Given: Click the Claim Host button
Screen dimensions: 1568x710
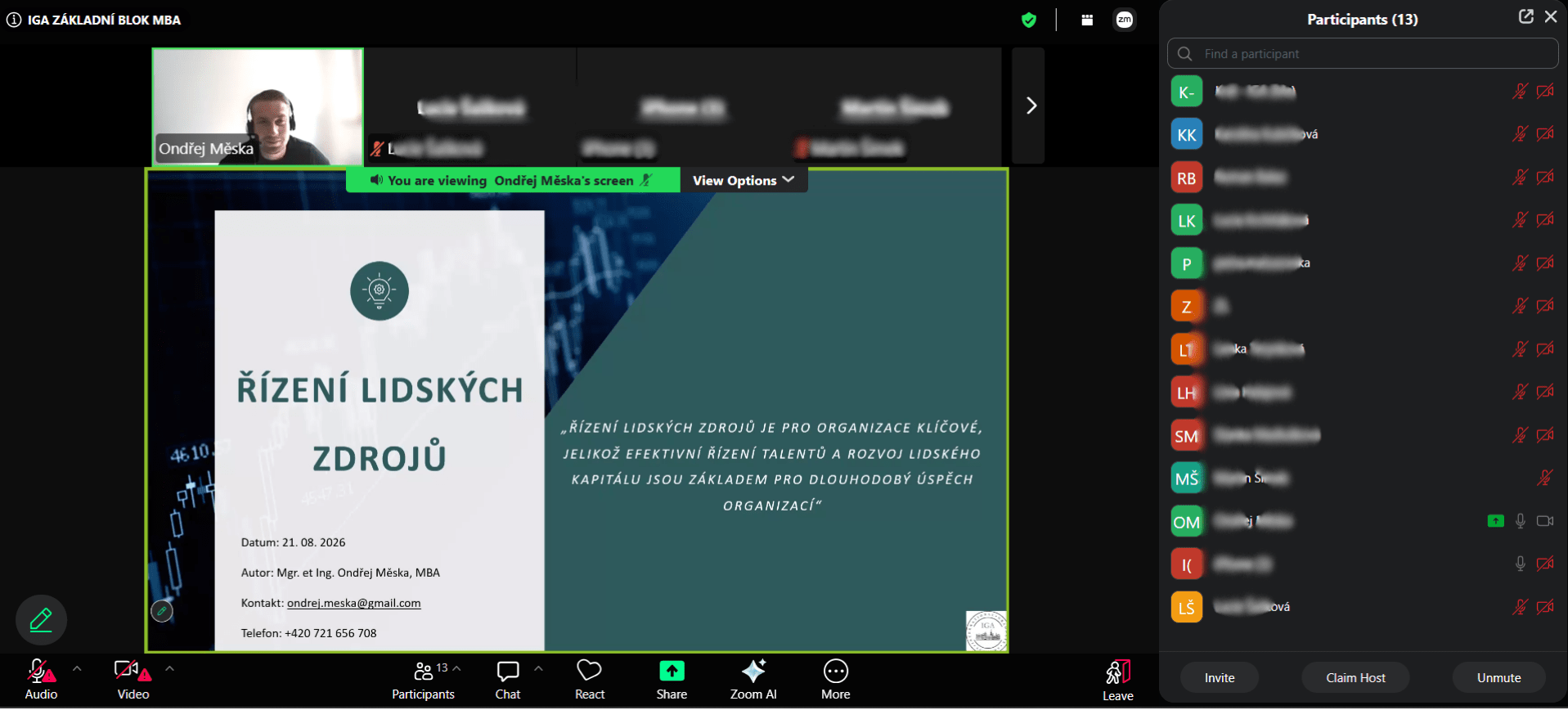Looking at the screenshot, I should [1355, 677].
